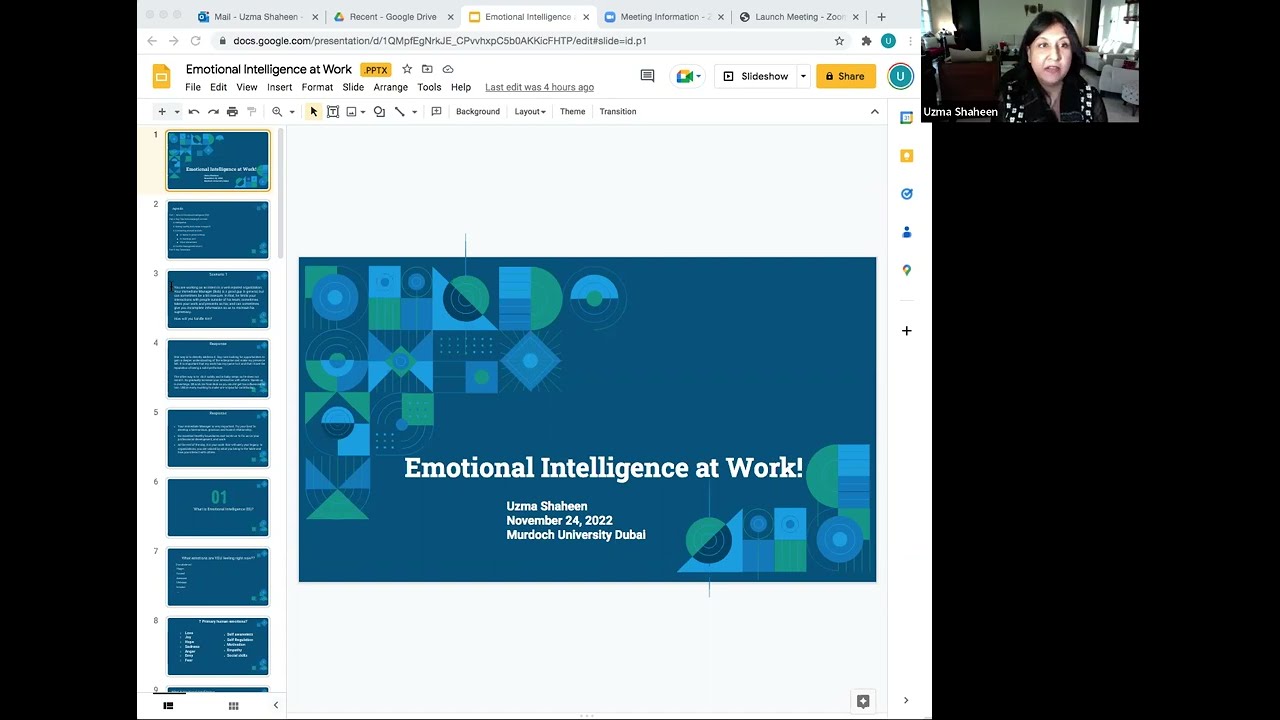Select the text box tool
1280x720 pixels.
coord(333,112)
